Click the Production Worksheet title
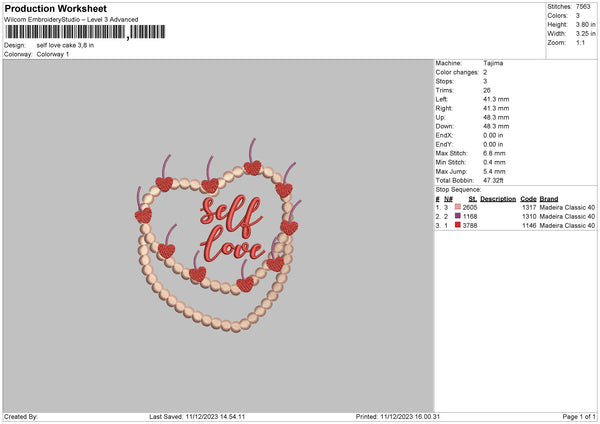This screenshot has height=424, width=600. (55, 8)
